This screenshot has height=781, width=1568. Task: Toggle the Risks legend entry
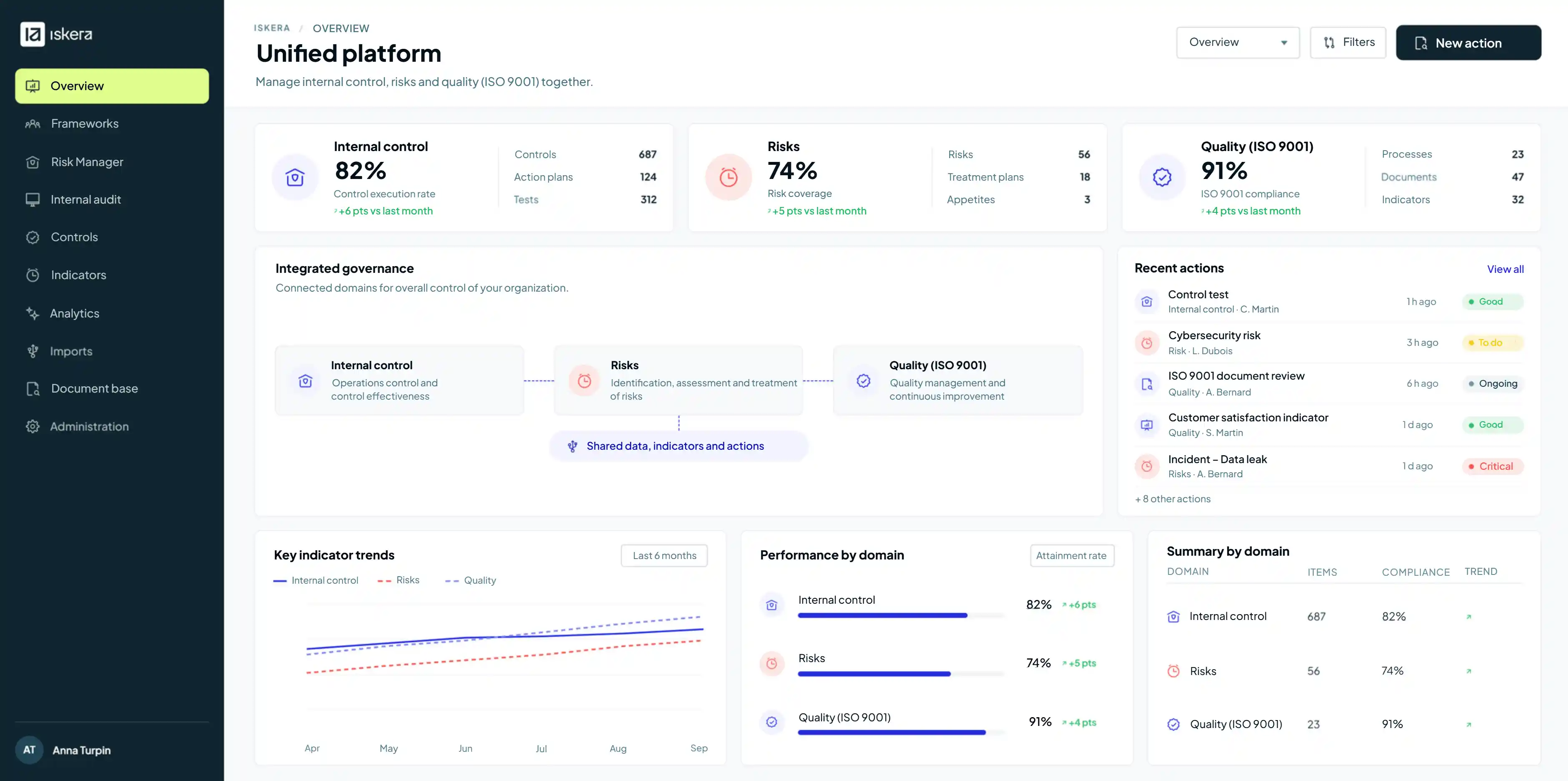(x=398, y=581)
